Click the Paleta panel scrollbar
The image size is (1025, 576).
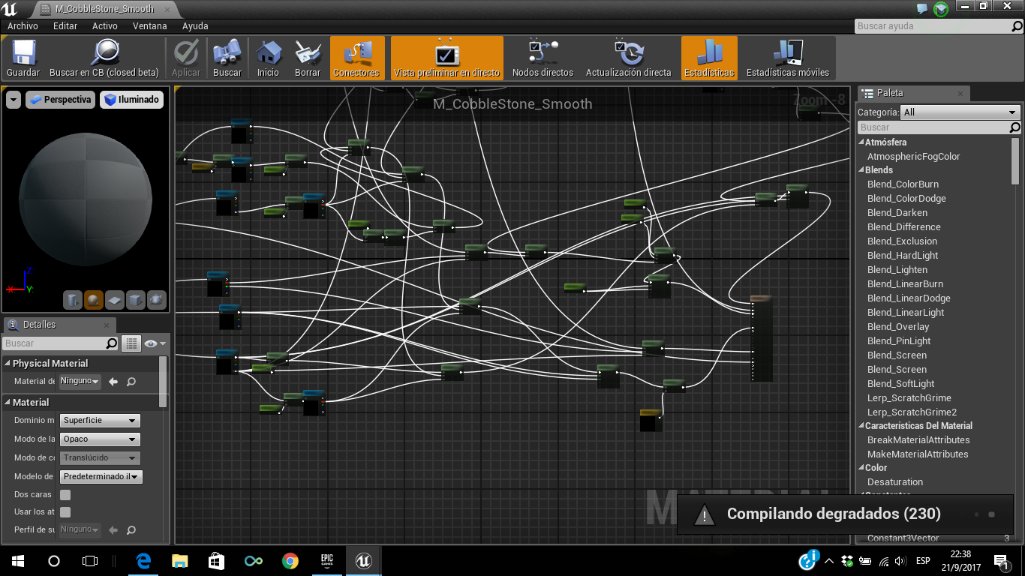(1015, 160)
